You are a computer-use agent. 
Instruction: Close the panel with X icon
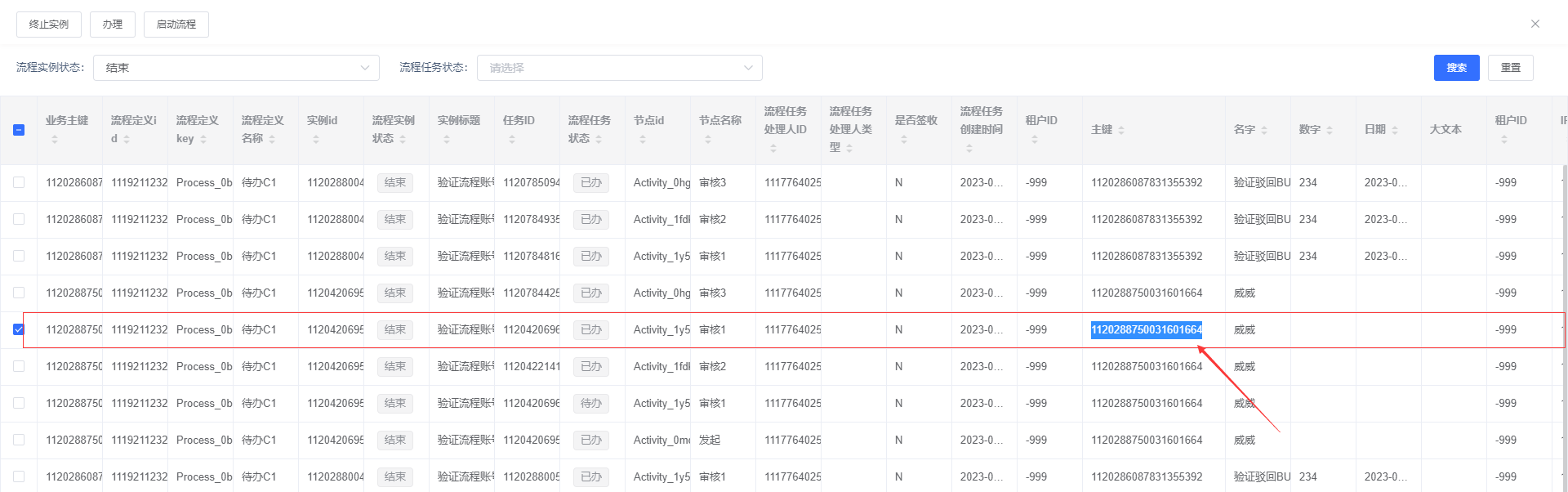click(x=1535, y=24)
